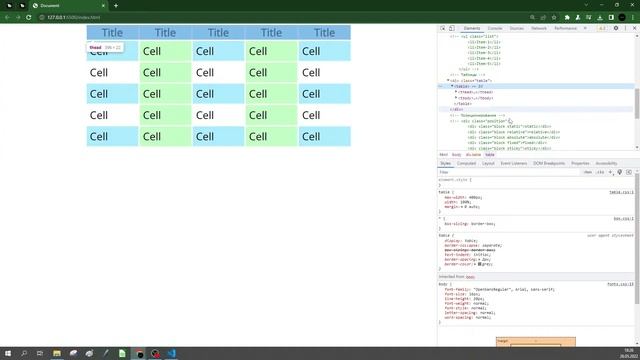Select body in the breadcrumb trail
The height and width of the screenshot is (360, 640).
[x=456, y=155]
